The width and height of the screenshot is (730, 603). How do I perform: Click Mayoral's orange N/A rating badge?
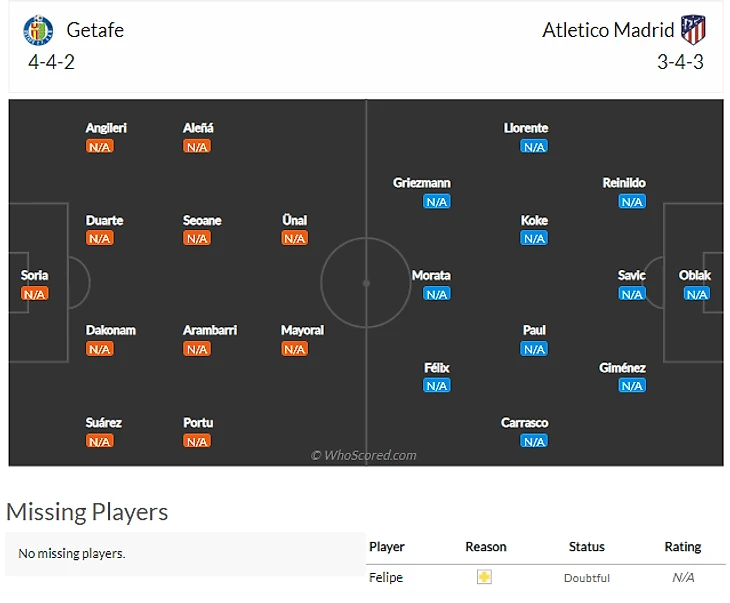click(294, 349)
